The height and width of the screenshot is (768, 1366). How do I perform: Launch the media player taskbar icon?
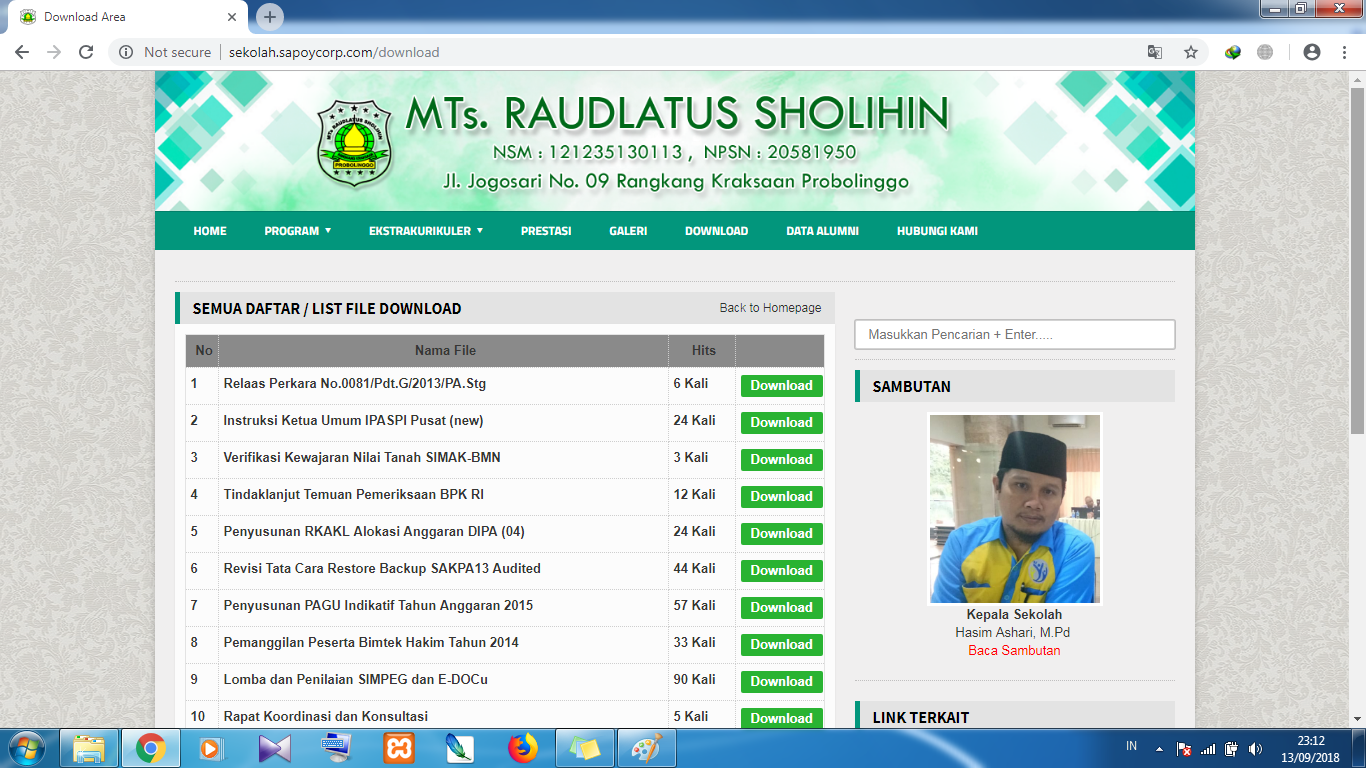[212, 748]
